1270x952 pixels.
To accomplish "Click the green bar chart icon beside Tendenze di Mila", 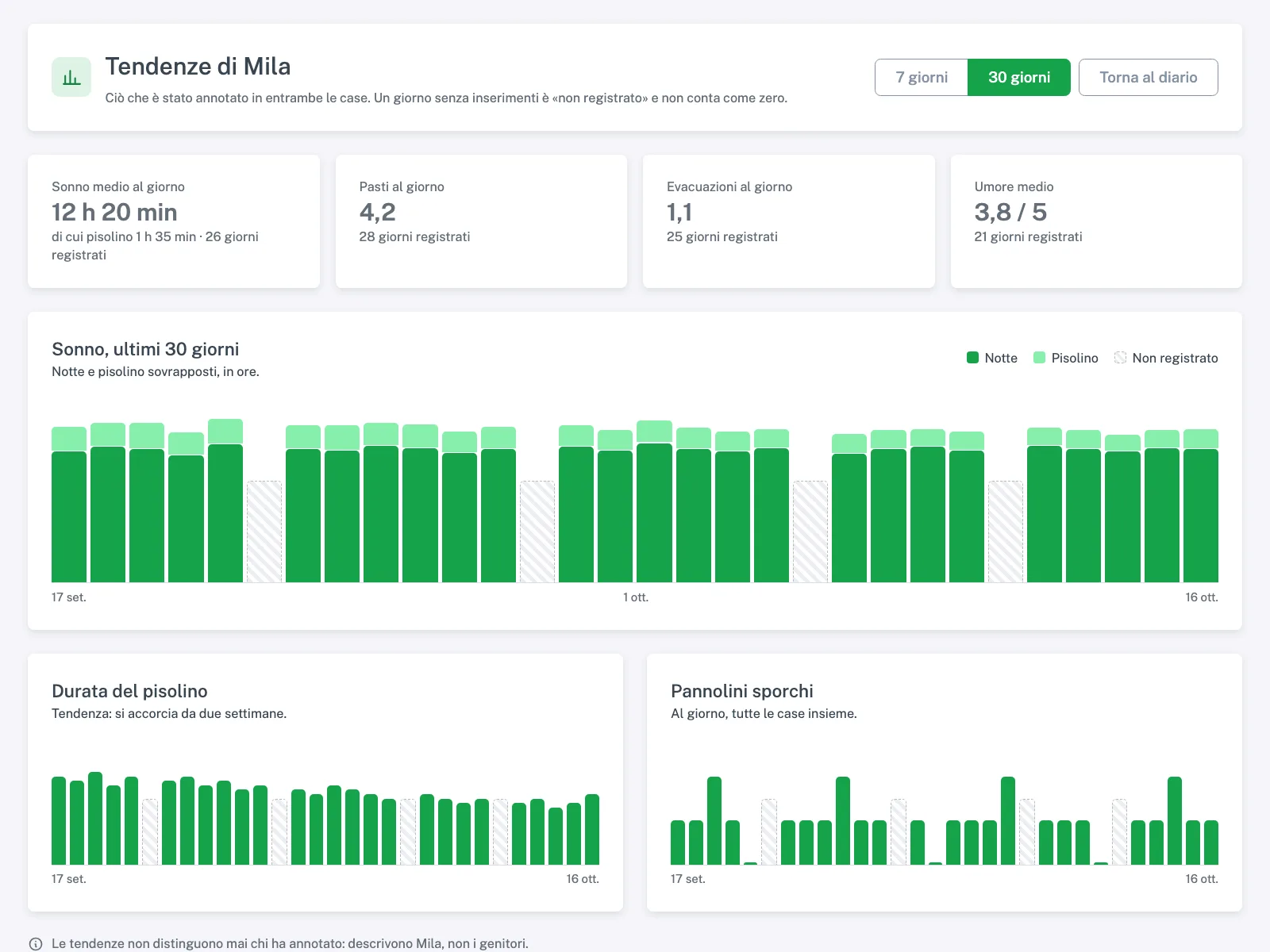I will tap(71, 77).
